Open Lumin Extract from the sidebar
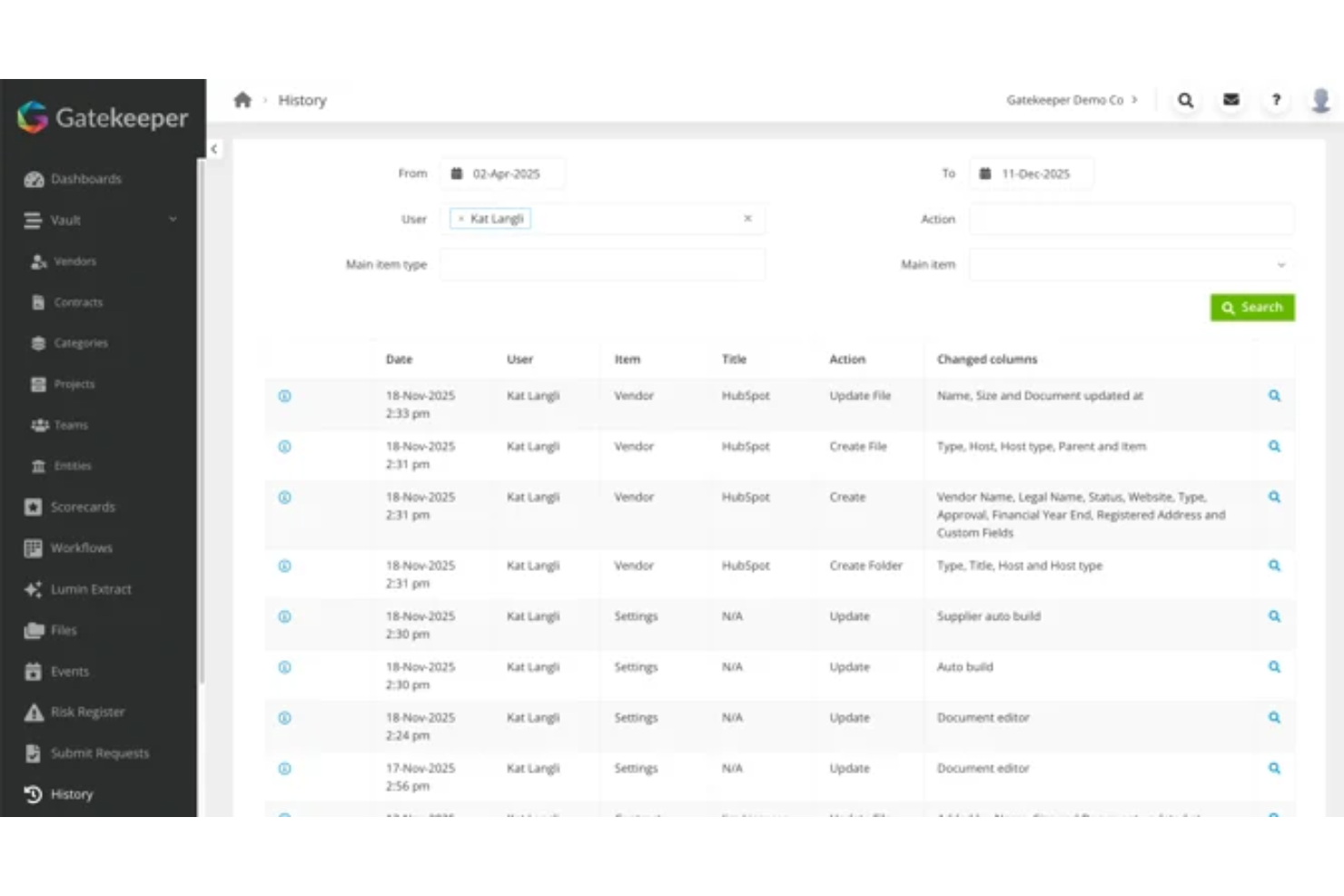The height and width of the screenshot is (896, 1344). 89,588
